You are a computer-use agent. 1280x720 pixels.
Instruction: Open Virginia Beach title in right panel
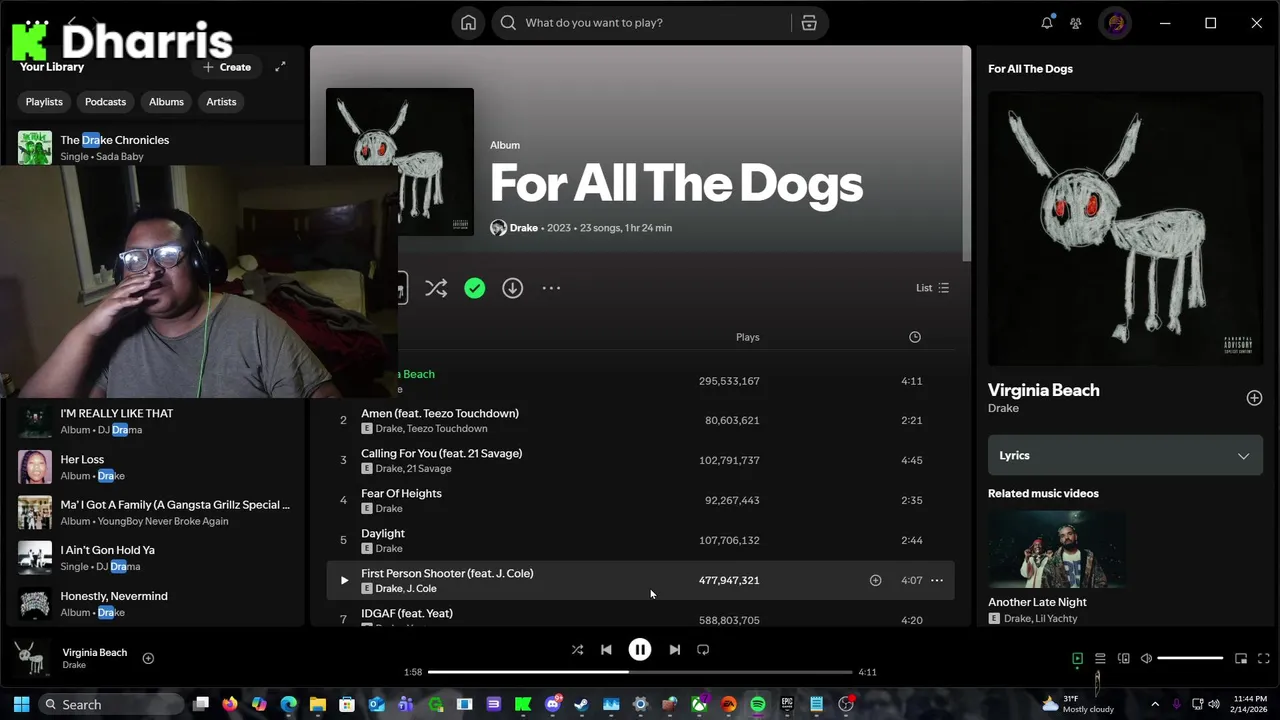1043,390
